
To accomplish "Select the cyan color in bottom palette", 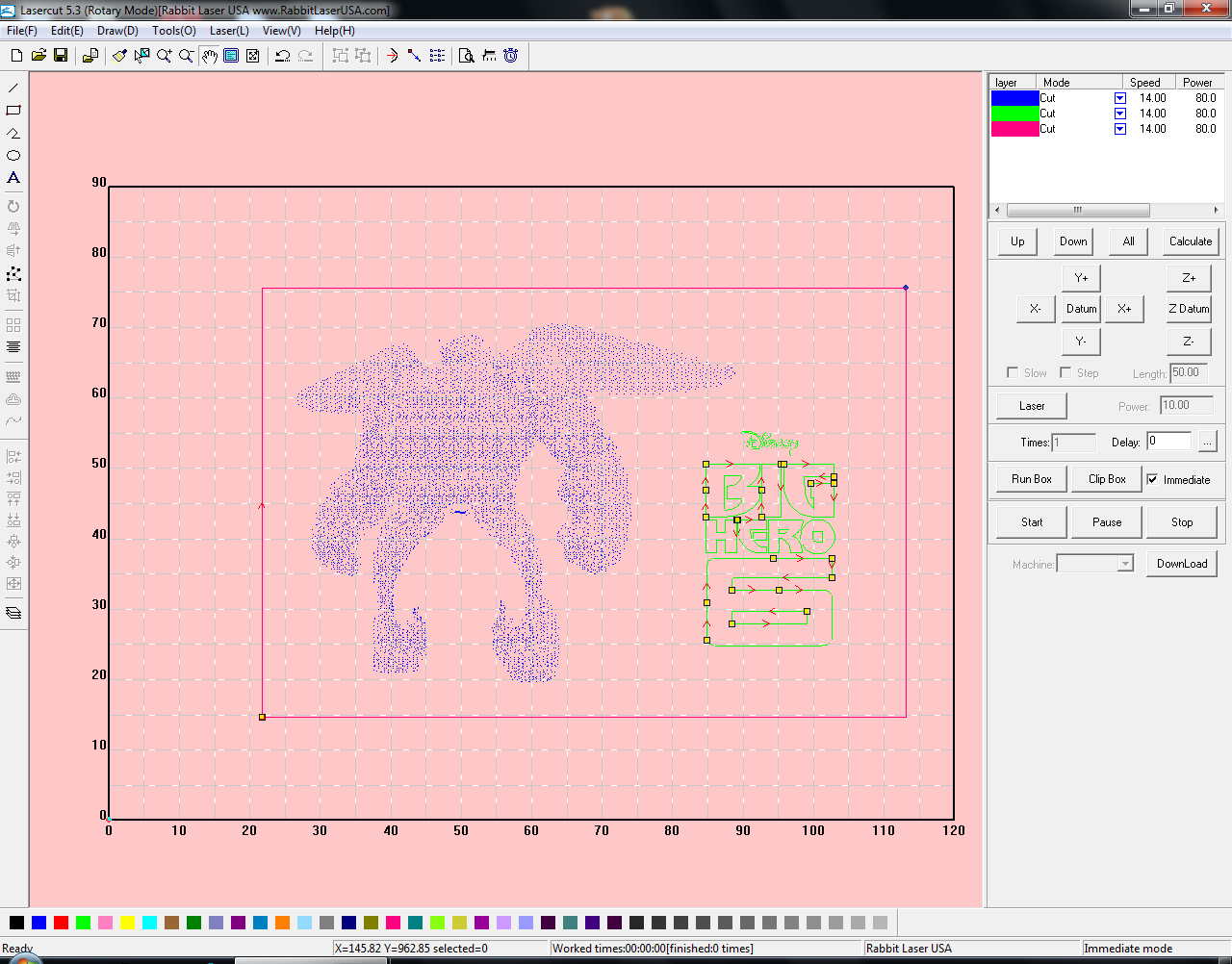I will [149, 923].
